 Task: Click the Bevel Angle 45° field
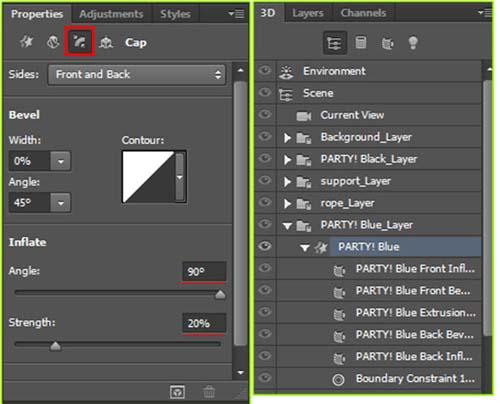(x=29, y=202)
